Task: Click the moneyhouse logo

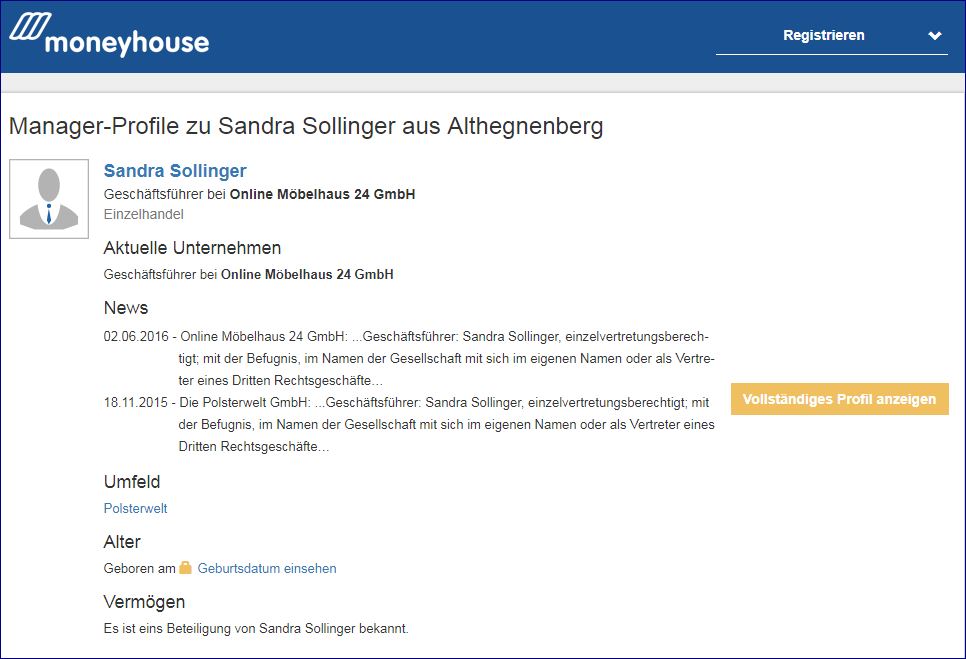Action: tap(109, 36)
